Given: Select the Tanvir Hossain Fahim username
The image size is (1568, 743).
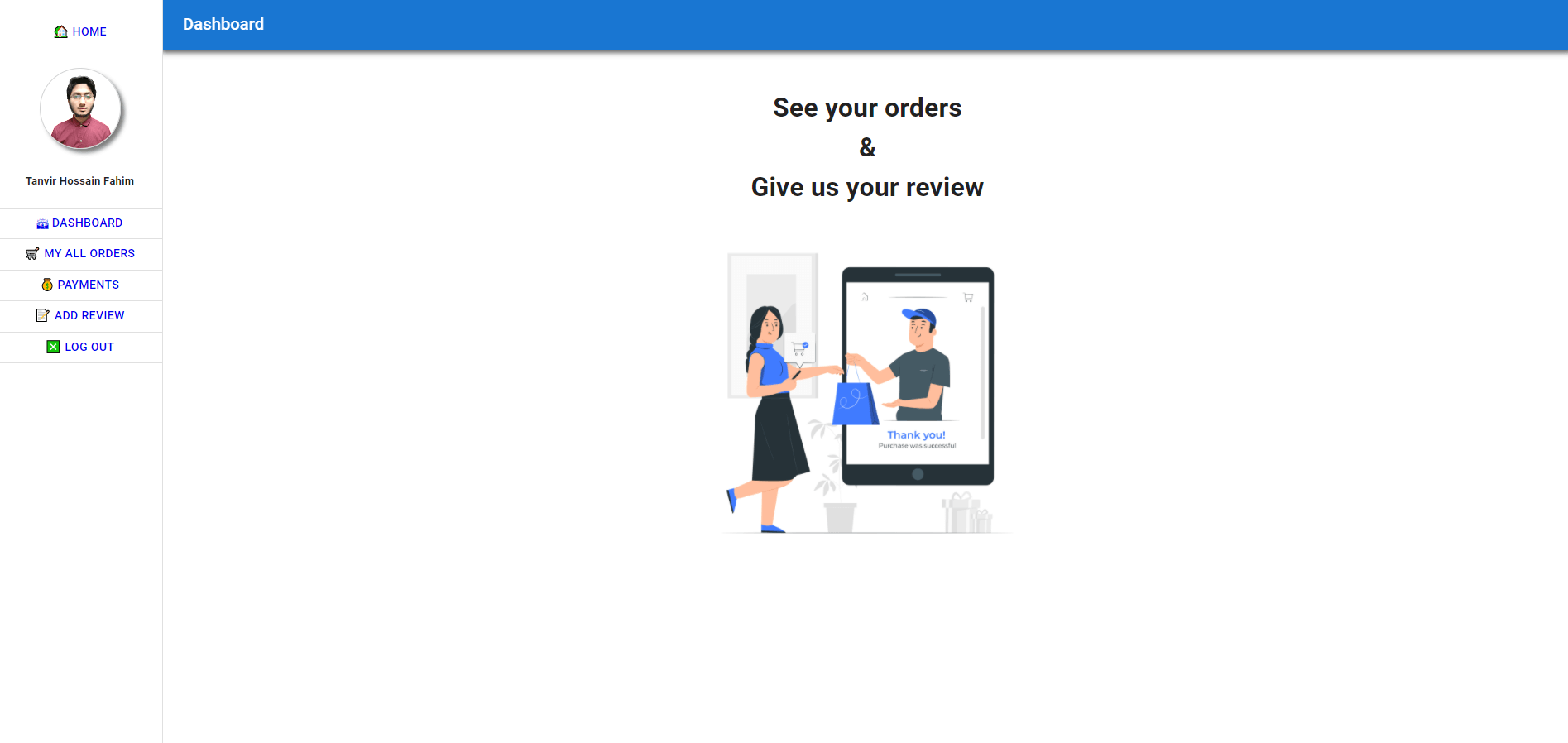Looking at the screenshot, I should [79, 181].
